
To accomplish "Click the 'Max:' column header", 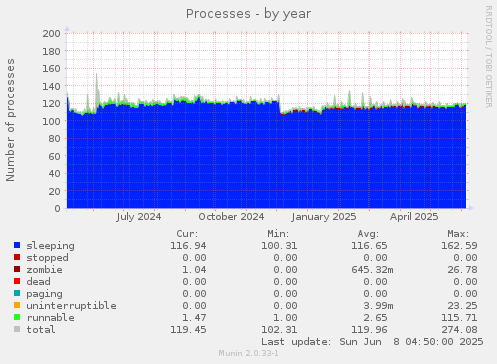I will [458, 234].
